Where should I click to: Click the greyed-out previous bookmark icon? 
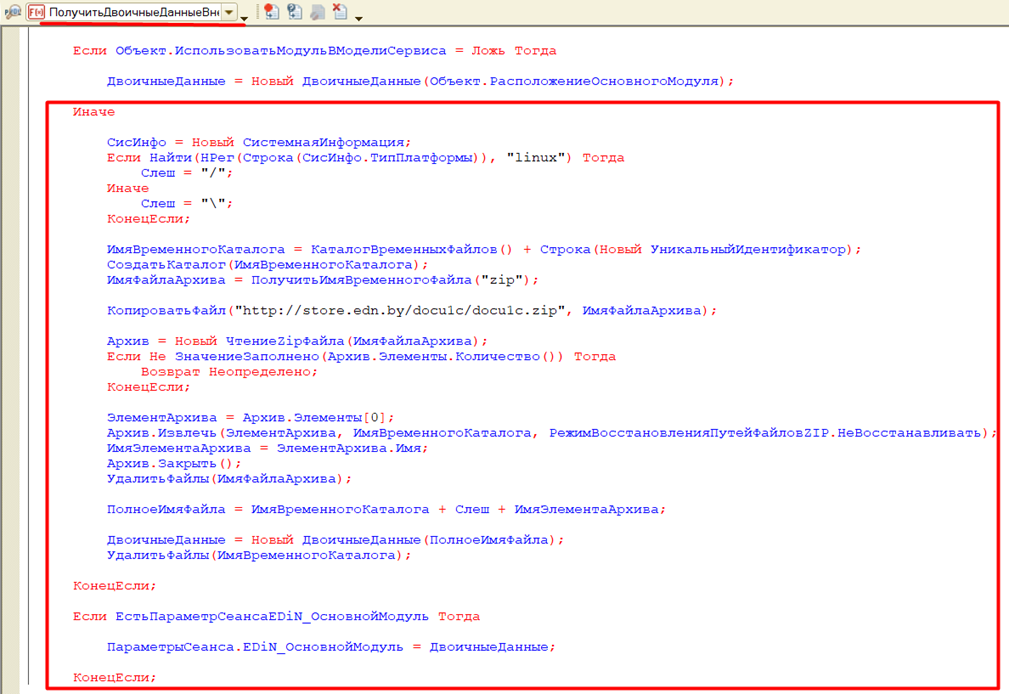pos(317,12)
